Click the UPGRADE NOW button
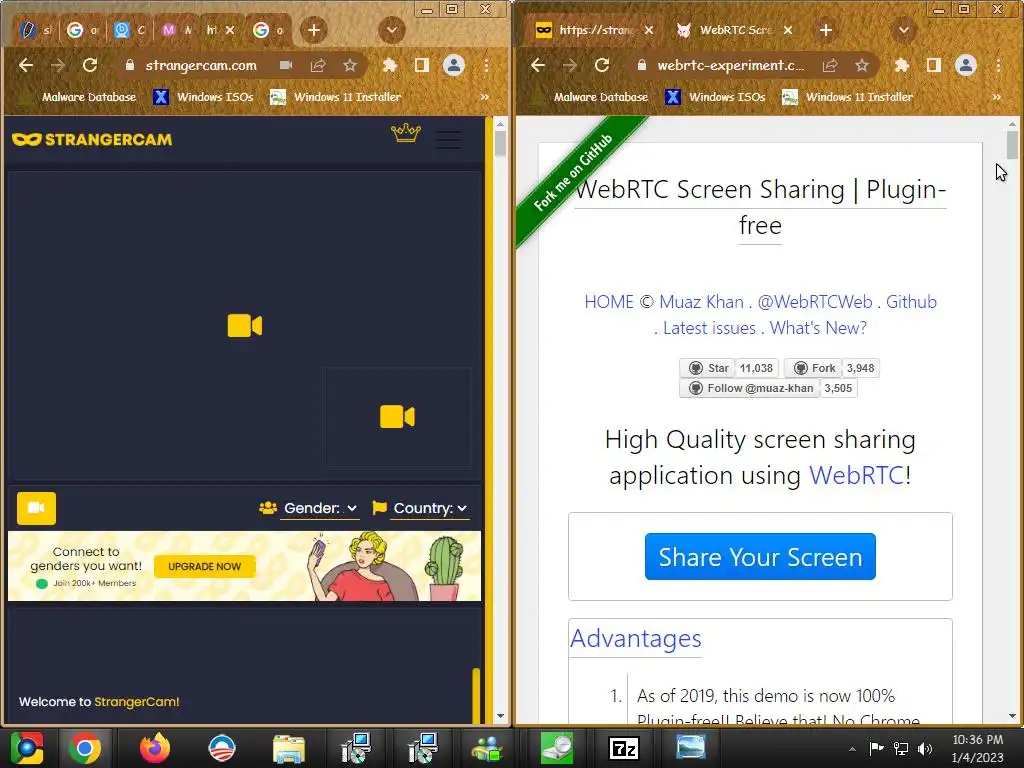 click(204, 566)
